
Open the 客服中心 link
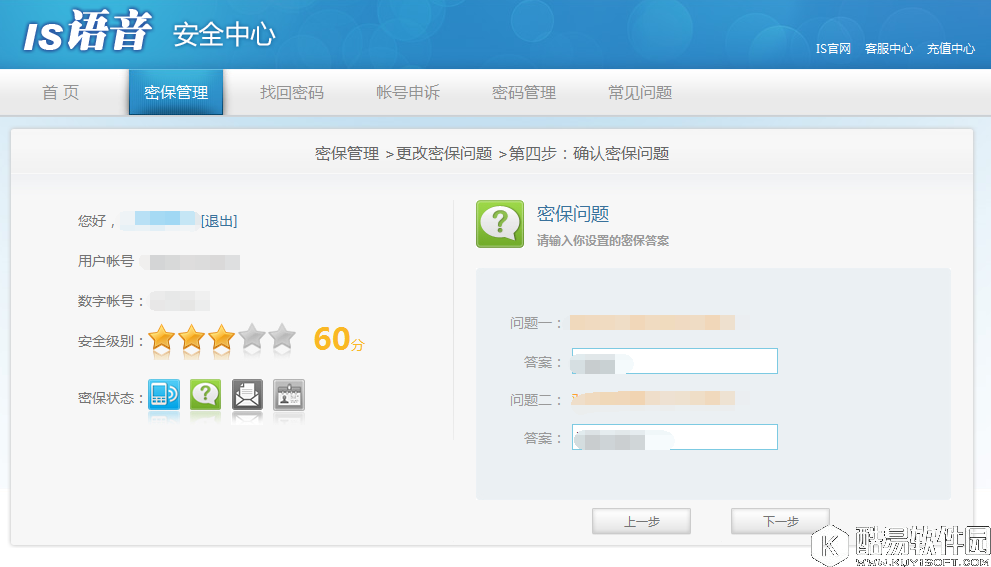(x=889, y=49)
